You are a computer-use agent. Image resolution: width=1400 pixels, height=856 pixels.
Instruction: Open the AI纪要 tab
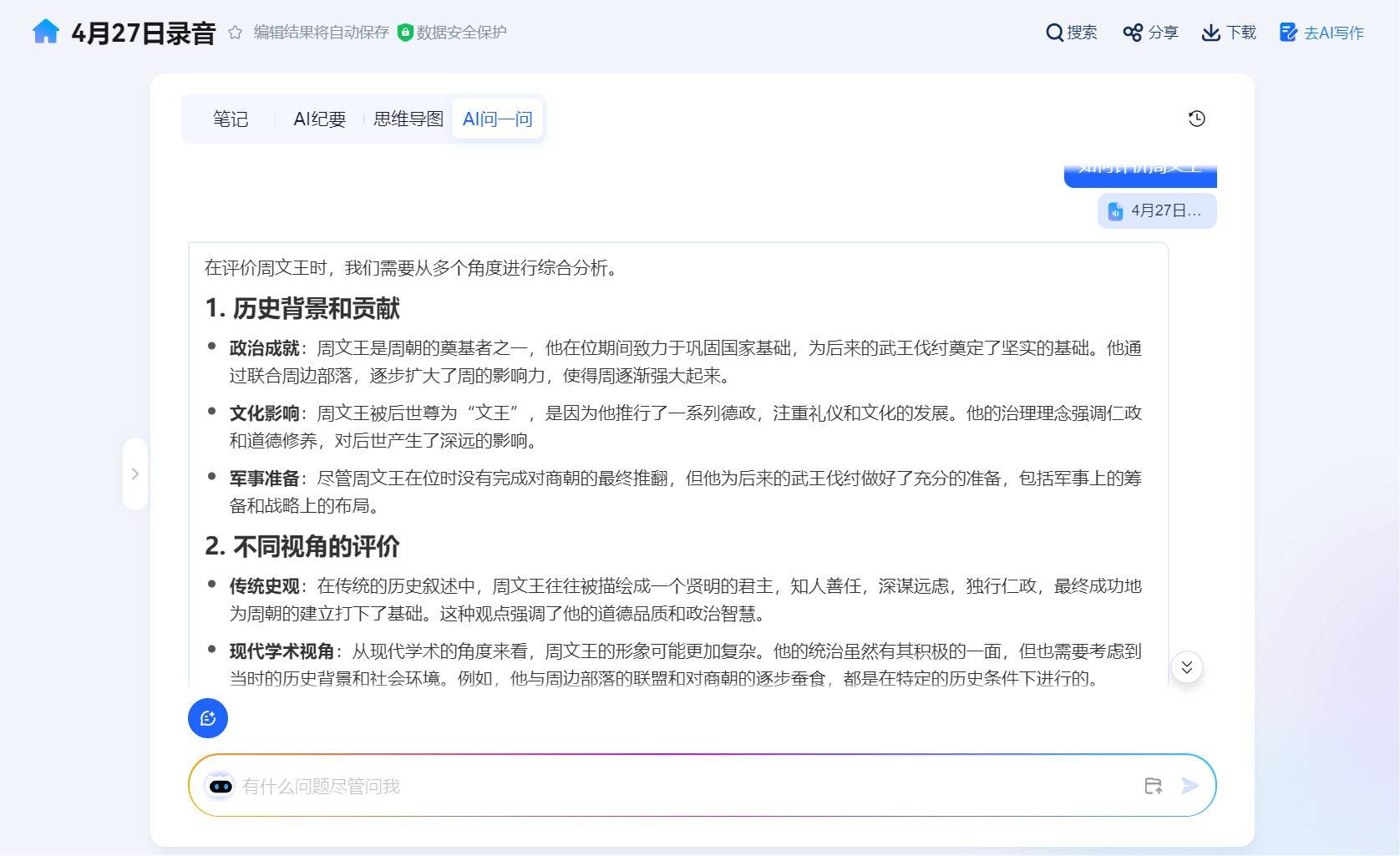319,119
